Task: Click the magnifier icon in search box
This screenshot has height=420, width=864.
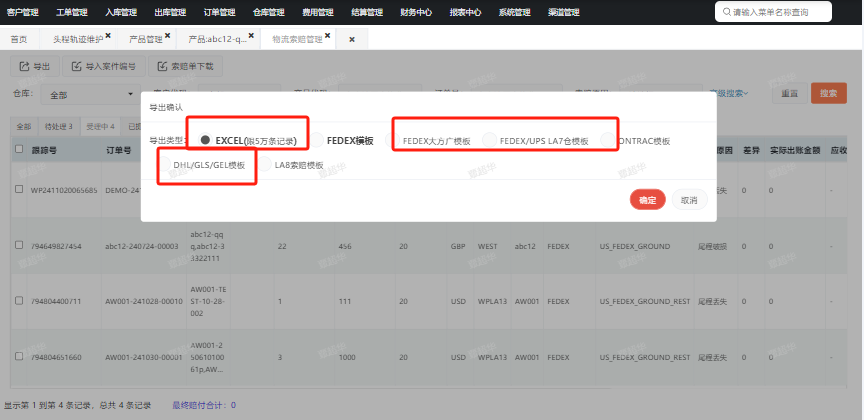Action: click(727, 12)
